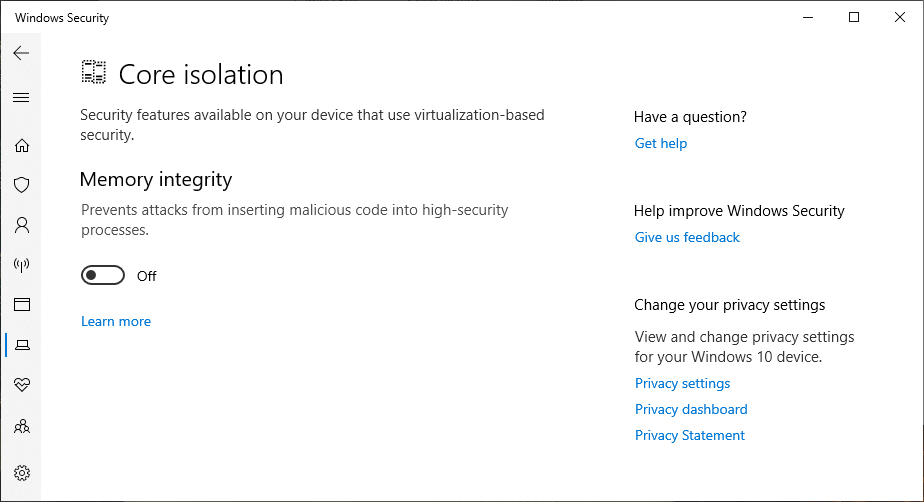Image resolution: width=924 pixels, height=502 pixels.
Task: Expand the hamburger navigation menu
Action: [21, 98]
